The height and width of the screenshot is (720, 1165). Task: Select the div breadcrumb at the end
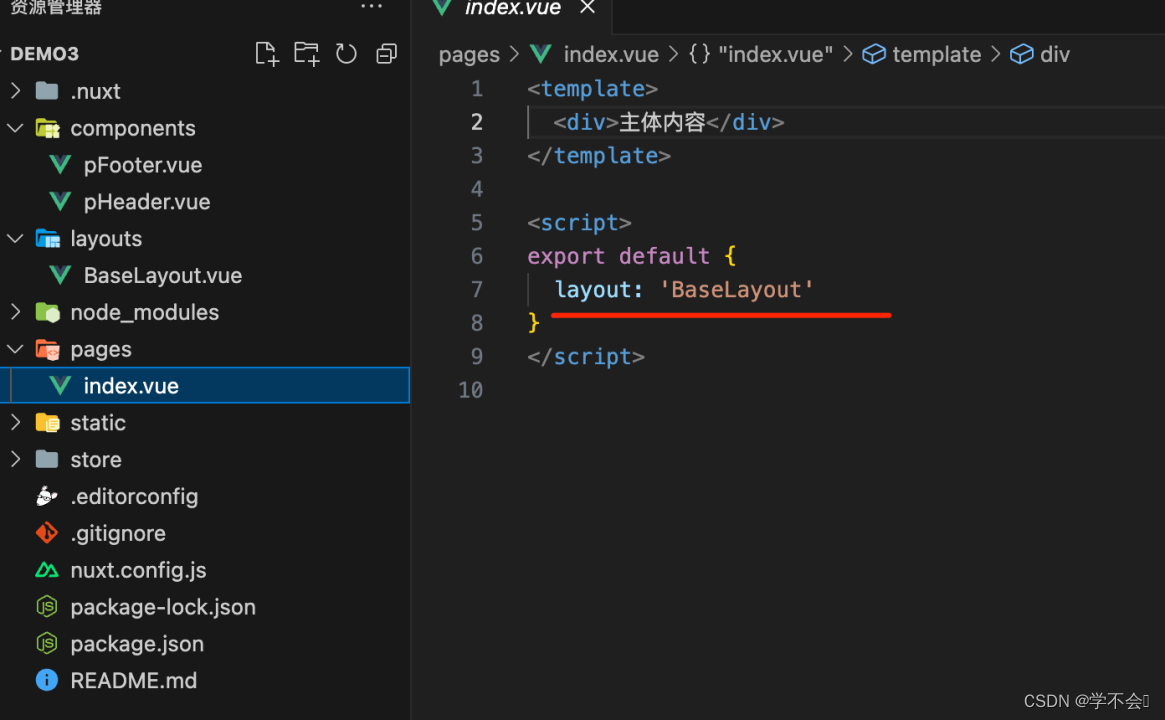coord(1053,54)
